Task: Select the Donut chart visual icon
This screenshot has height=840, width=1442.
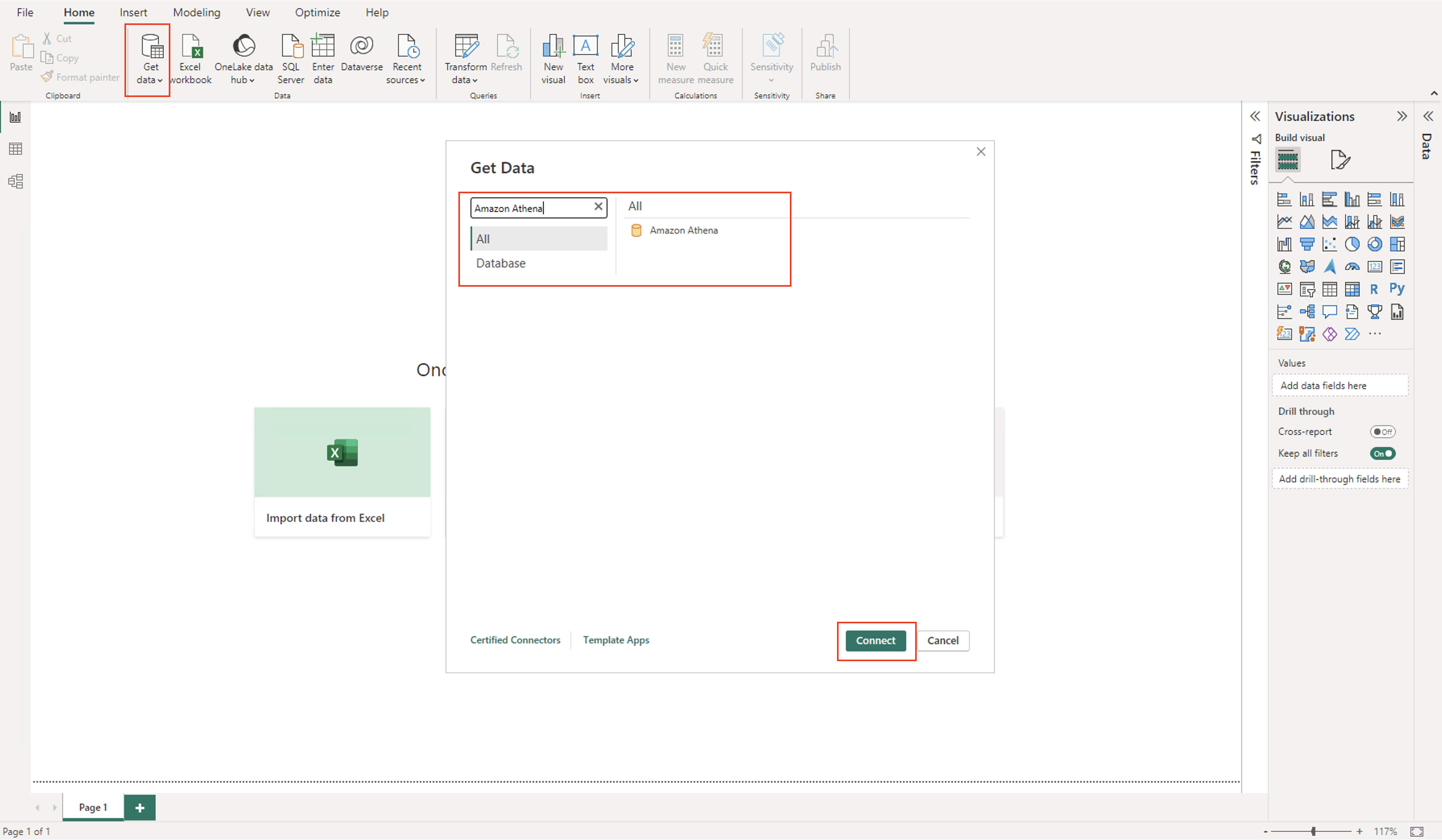Action: 1374,244
